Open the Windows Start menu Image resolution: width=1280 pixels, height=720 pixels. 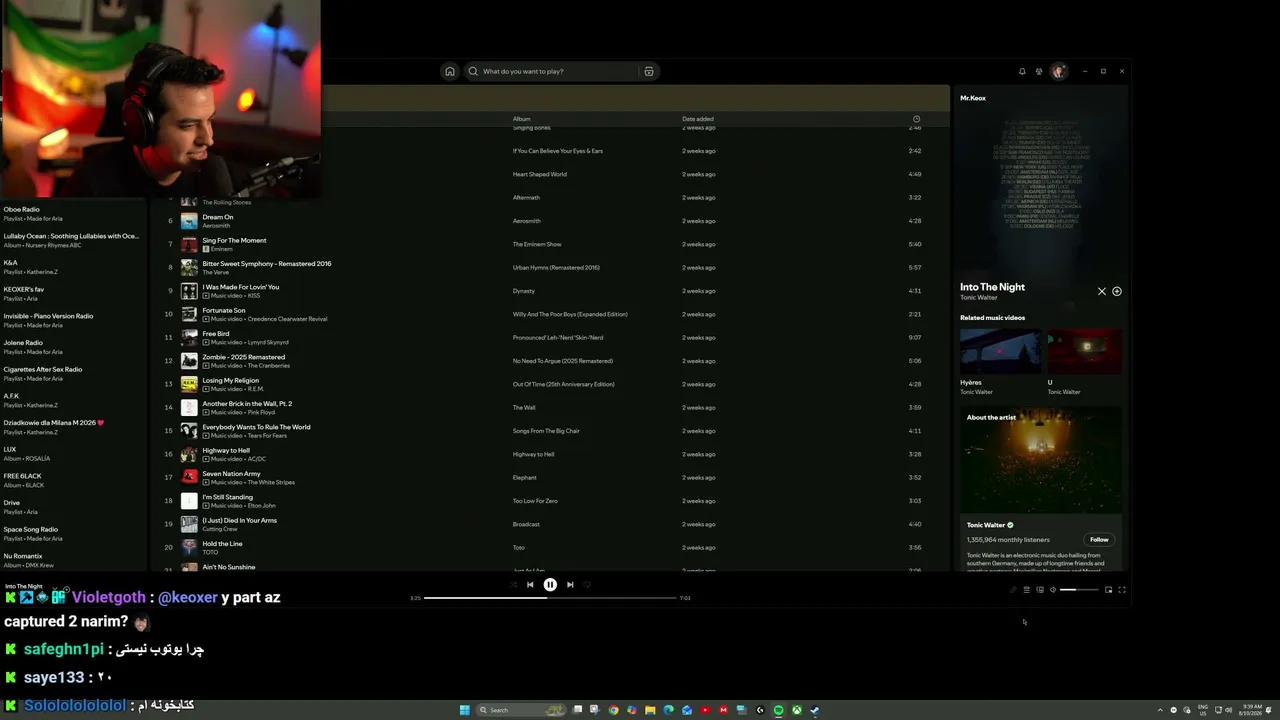[x=464, y=710]
